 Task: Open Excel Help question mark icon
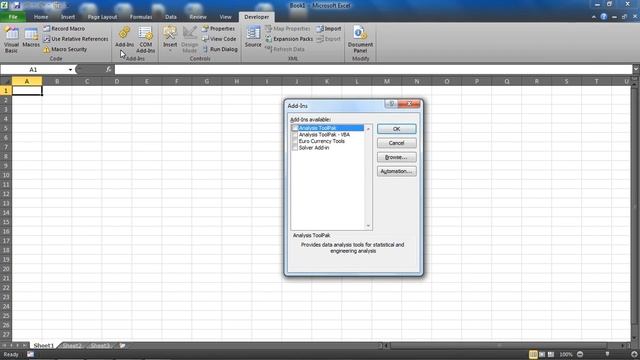point(604,17)
